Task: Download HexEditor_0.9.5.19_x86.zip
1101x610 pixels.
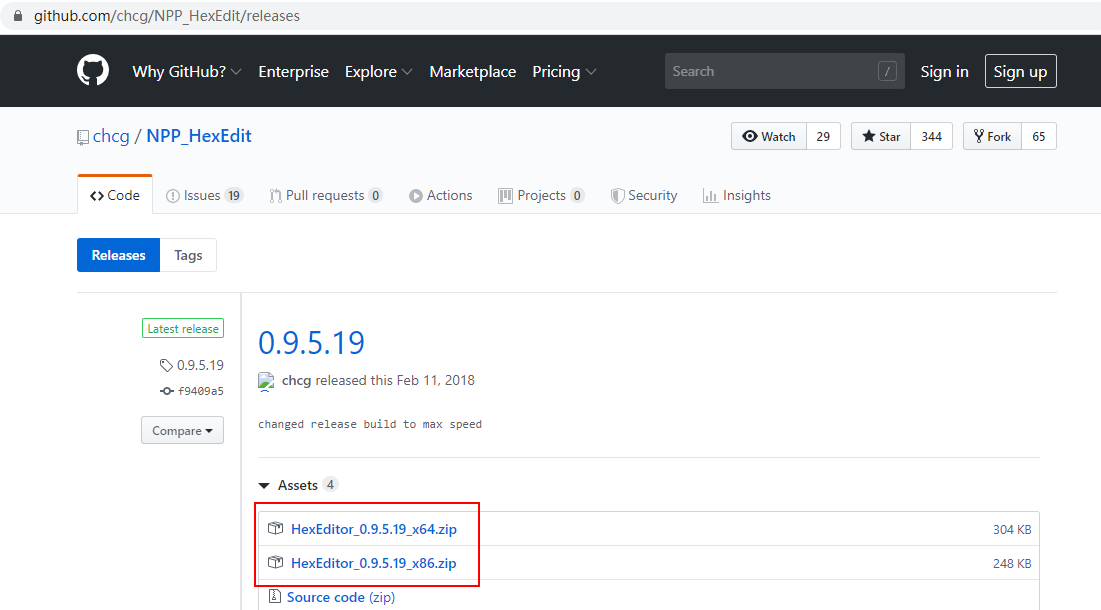Action: [x=374, y=563]
